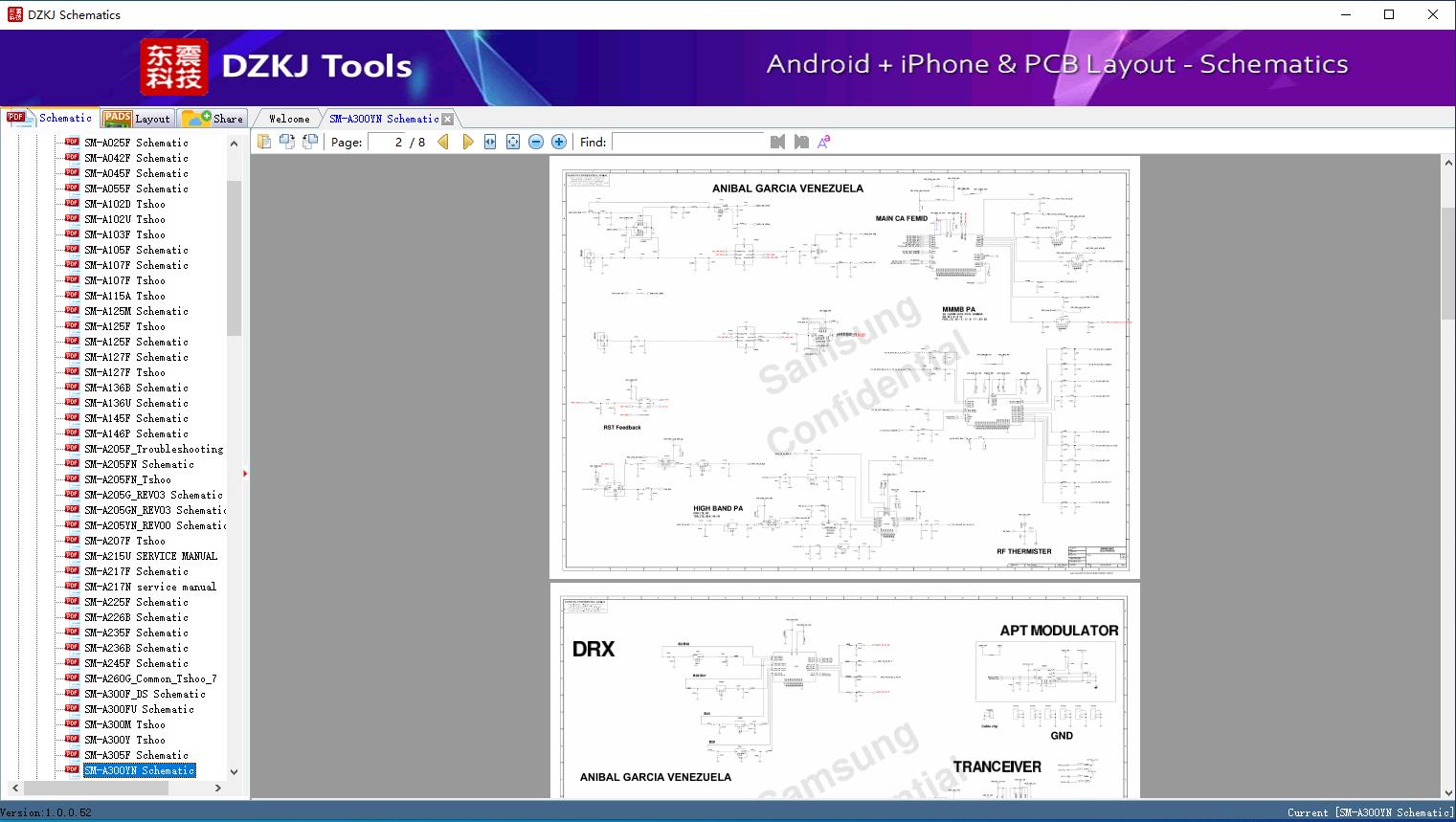
Task: Select SM-A102D Tshoo tree entry
Action: click(x=124, y=204)
